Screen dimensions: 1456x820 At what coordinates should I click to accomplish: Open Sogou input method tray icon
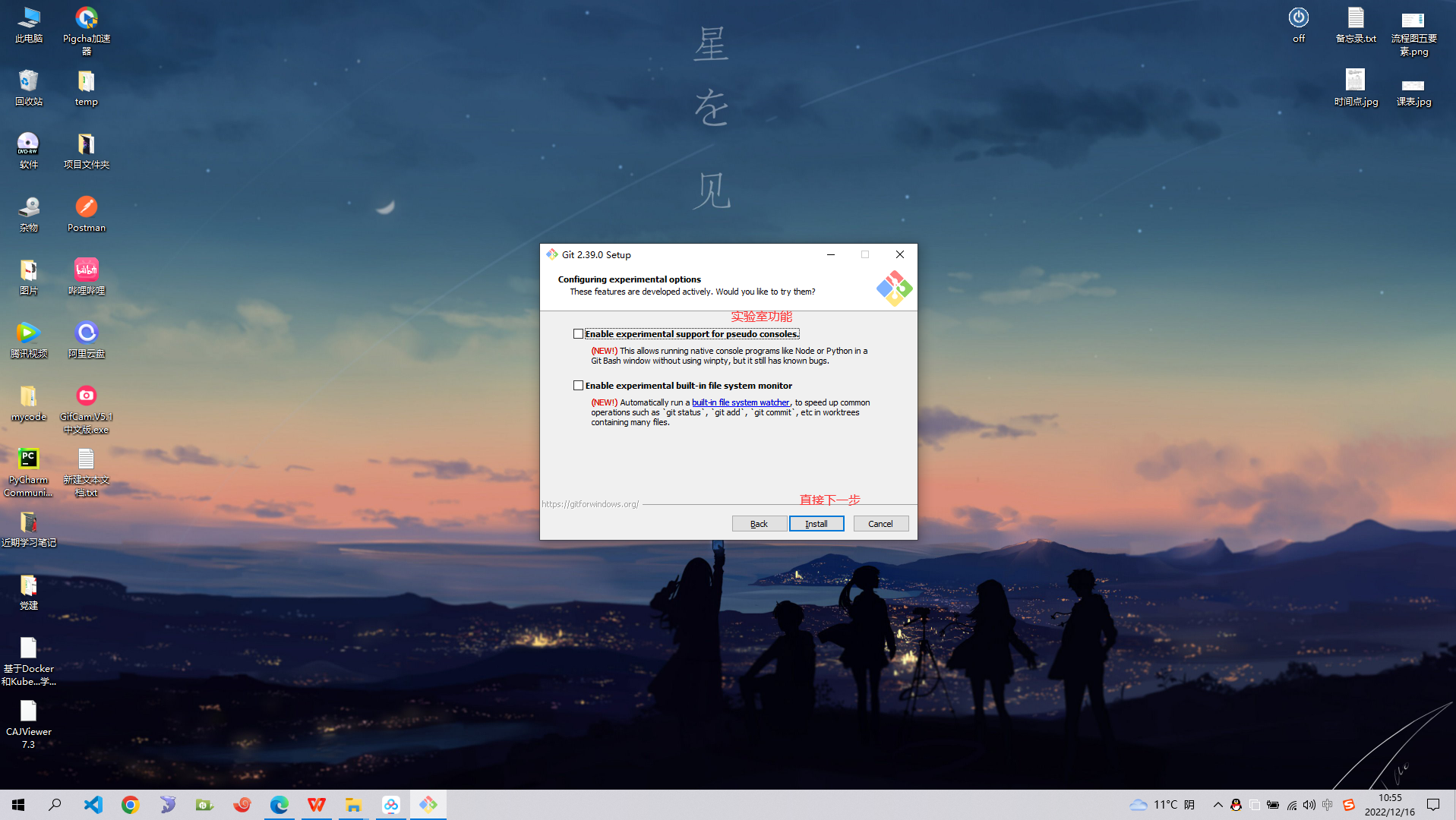(1348, 805)
